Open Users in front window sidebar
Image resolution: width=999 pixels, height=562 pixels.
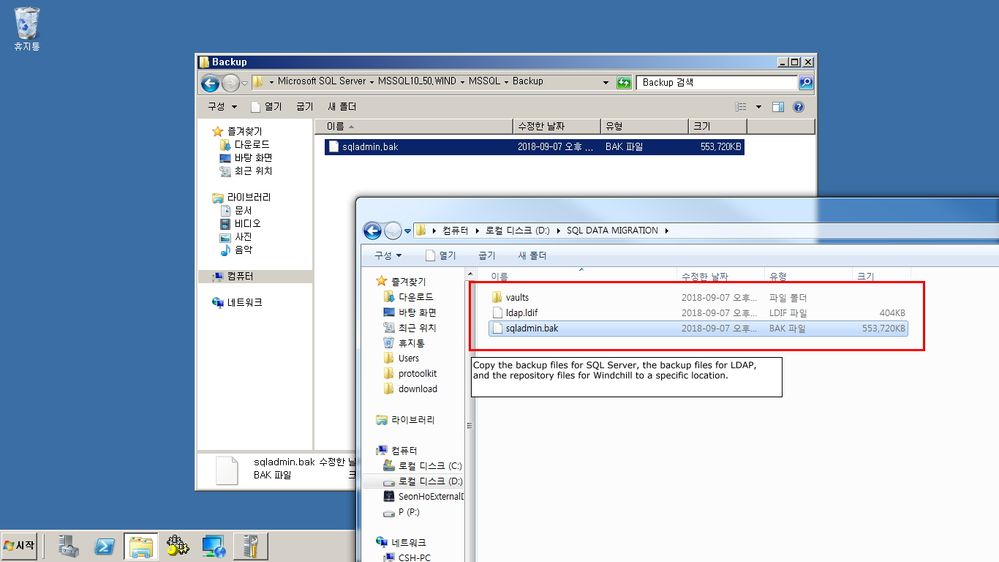401,358
